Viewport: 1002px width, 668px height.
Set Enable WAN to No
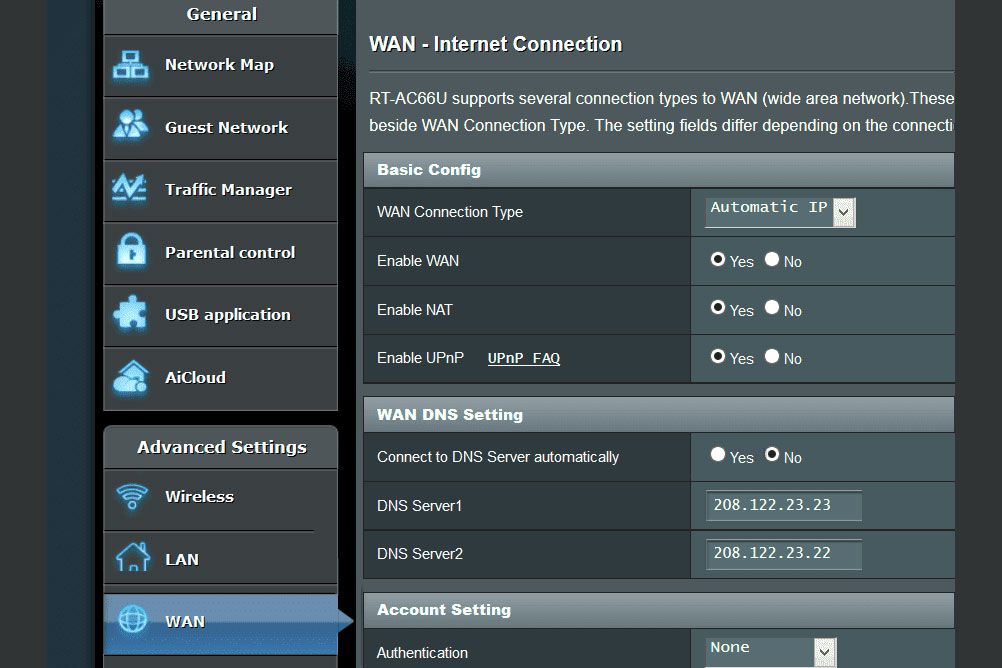pos(772,258)
